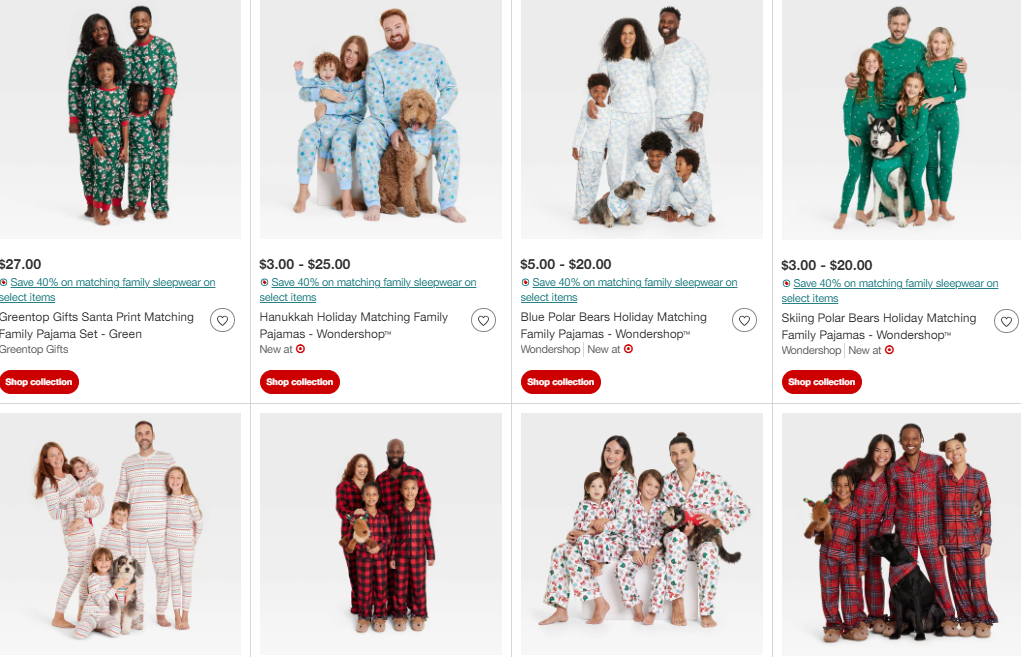Open Hanukkah Holiday Matching Family Pajamas title

[354, 326]
